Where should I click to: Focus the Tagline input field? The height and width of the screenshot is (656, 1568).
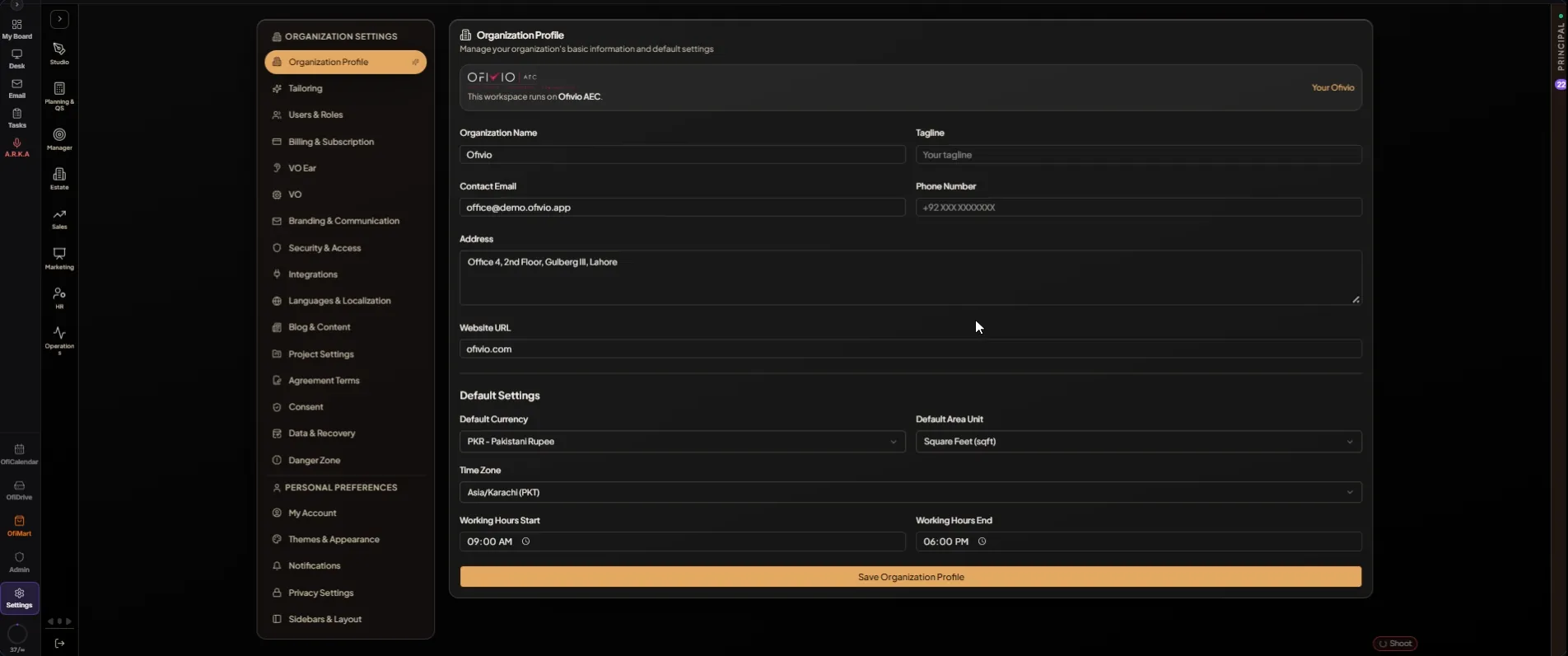pos(1138,155)
